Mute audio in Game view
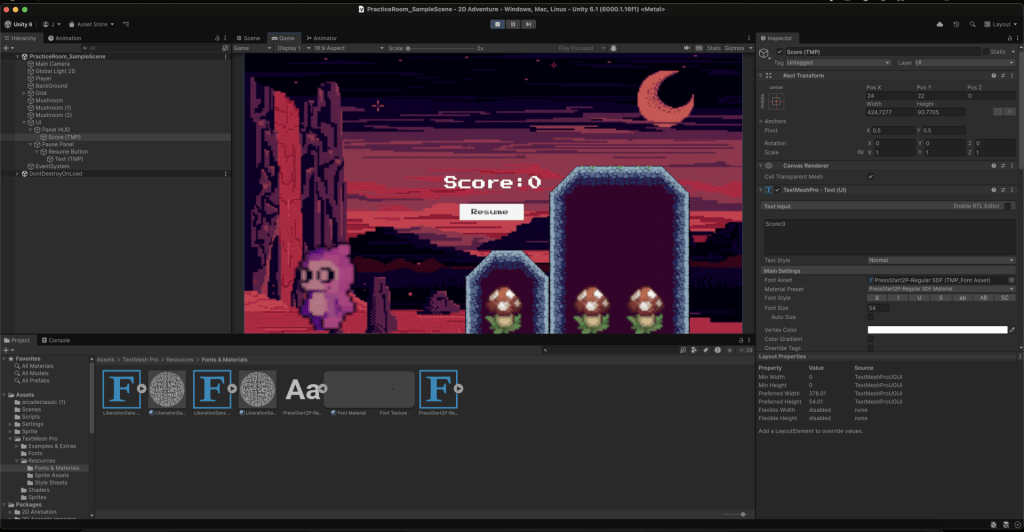 click(x=685, y=47)
